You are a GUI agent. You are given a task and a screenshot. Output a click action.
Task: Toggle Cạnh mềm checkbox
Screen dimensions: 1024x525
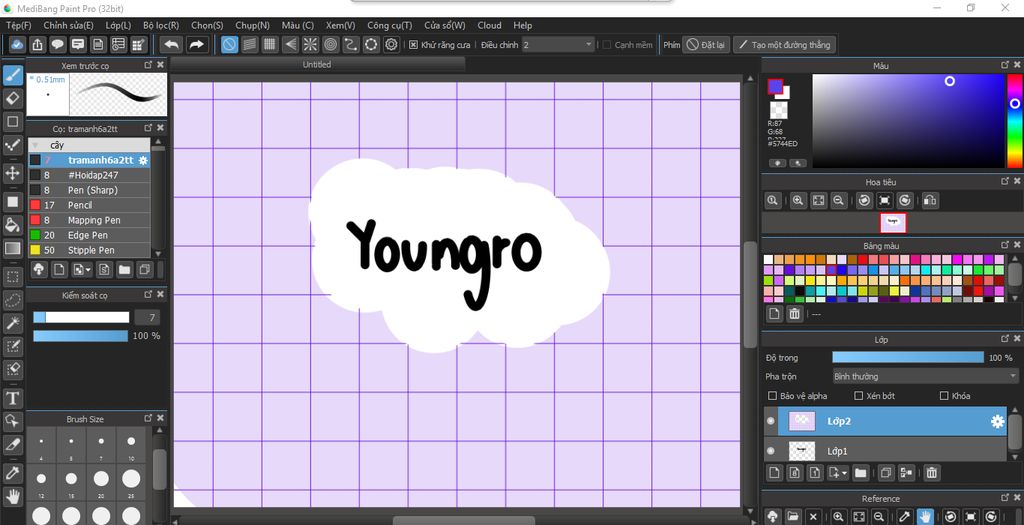coord(607,45)
